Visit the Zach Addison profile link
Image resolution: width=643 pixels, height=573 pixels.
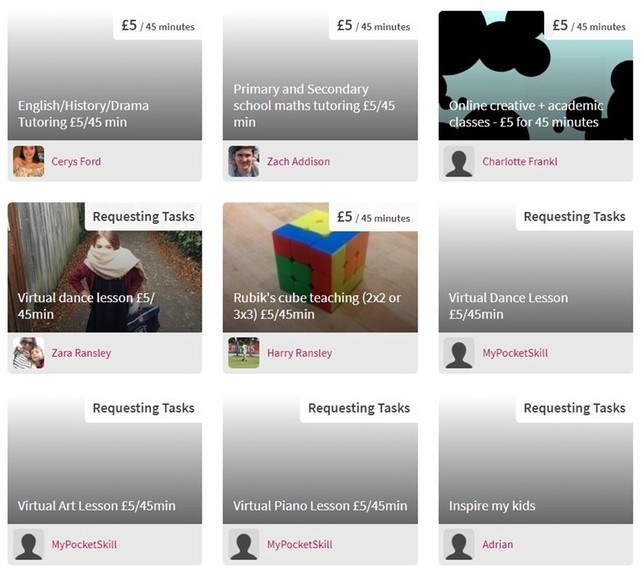point(299,162)
